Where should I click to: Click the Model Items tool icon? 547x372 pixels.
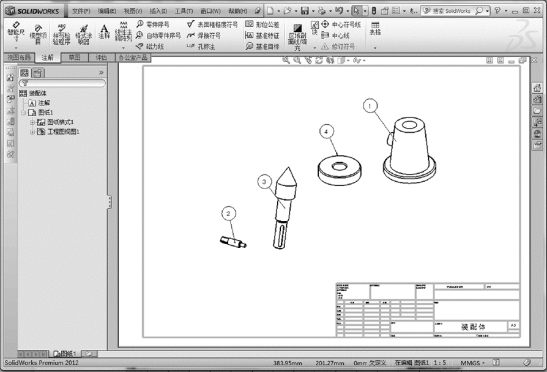(38, 34)
